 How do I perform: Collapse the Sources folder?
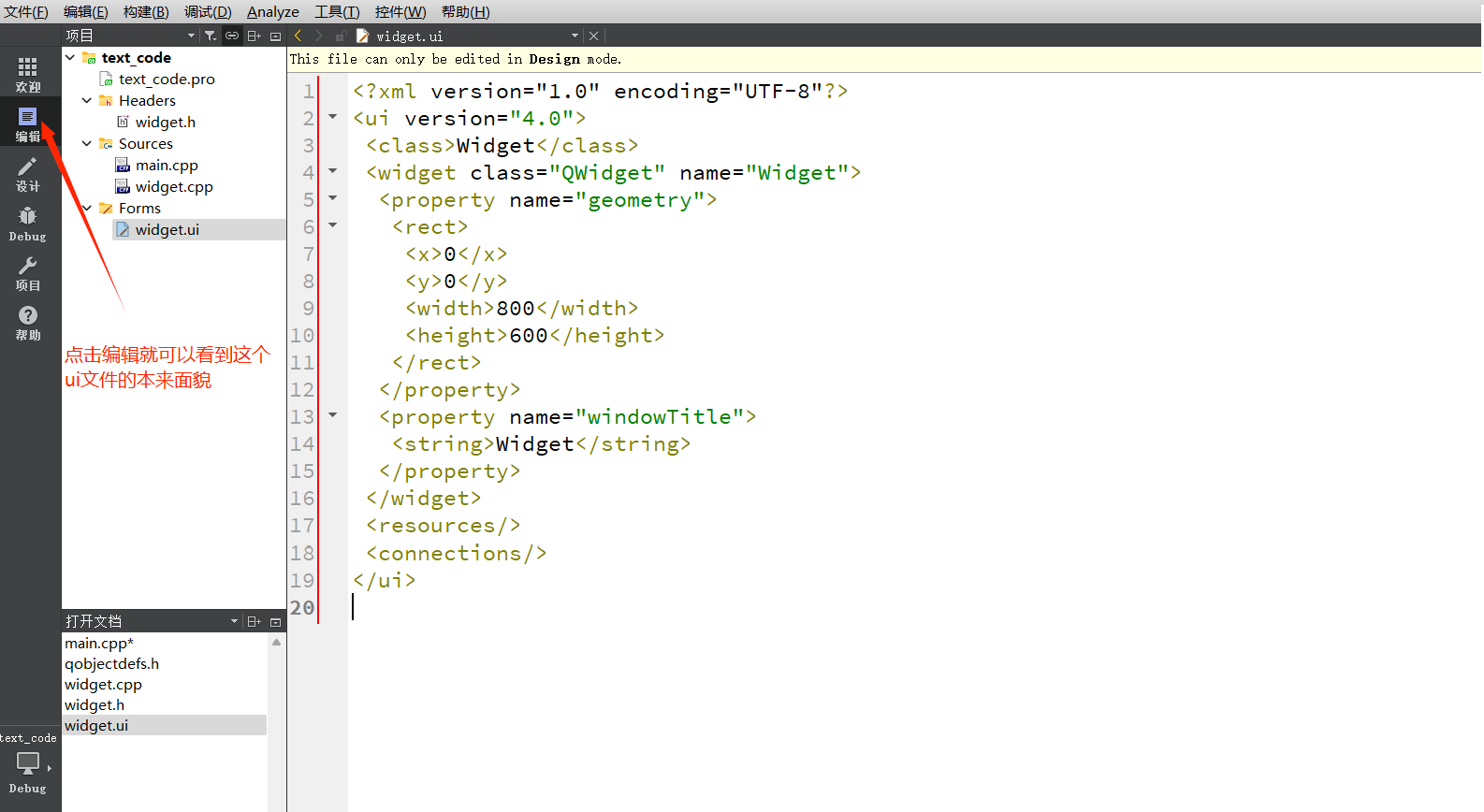point(87,143)
